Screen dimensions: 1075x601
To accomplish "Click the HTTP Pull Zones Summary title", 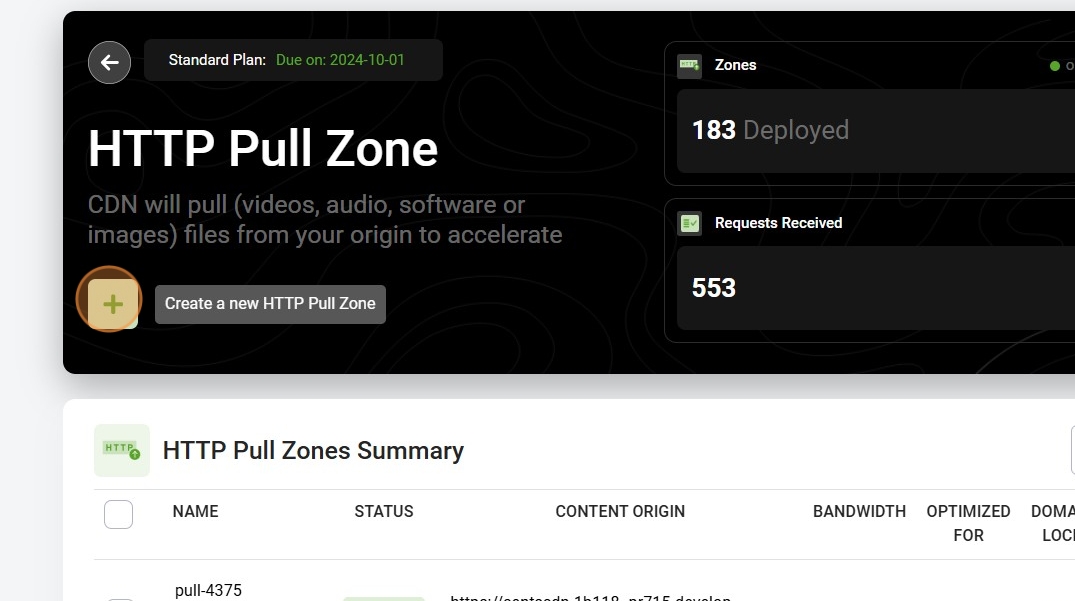I will (x=313, y=450).
